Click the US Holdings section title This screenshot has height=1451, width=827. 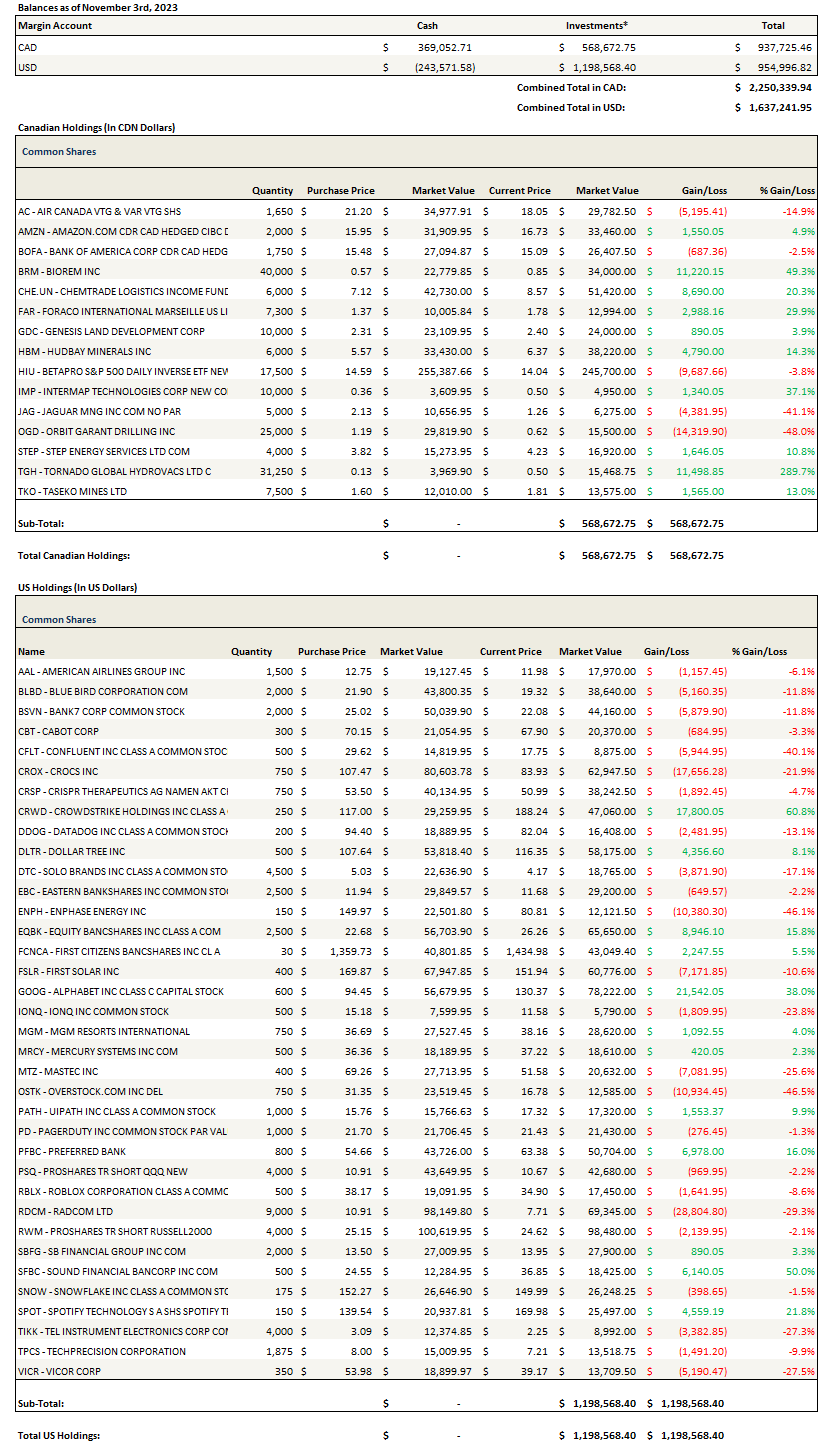77,587
